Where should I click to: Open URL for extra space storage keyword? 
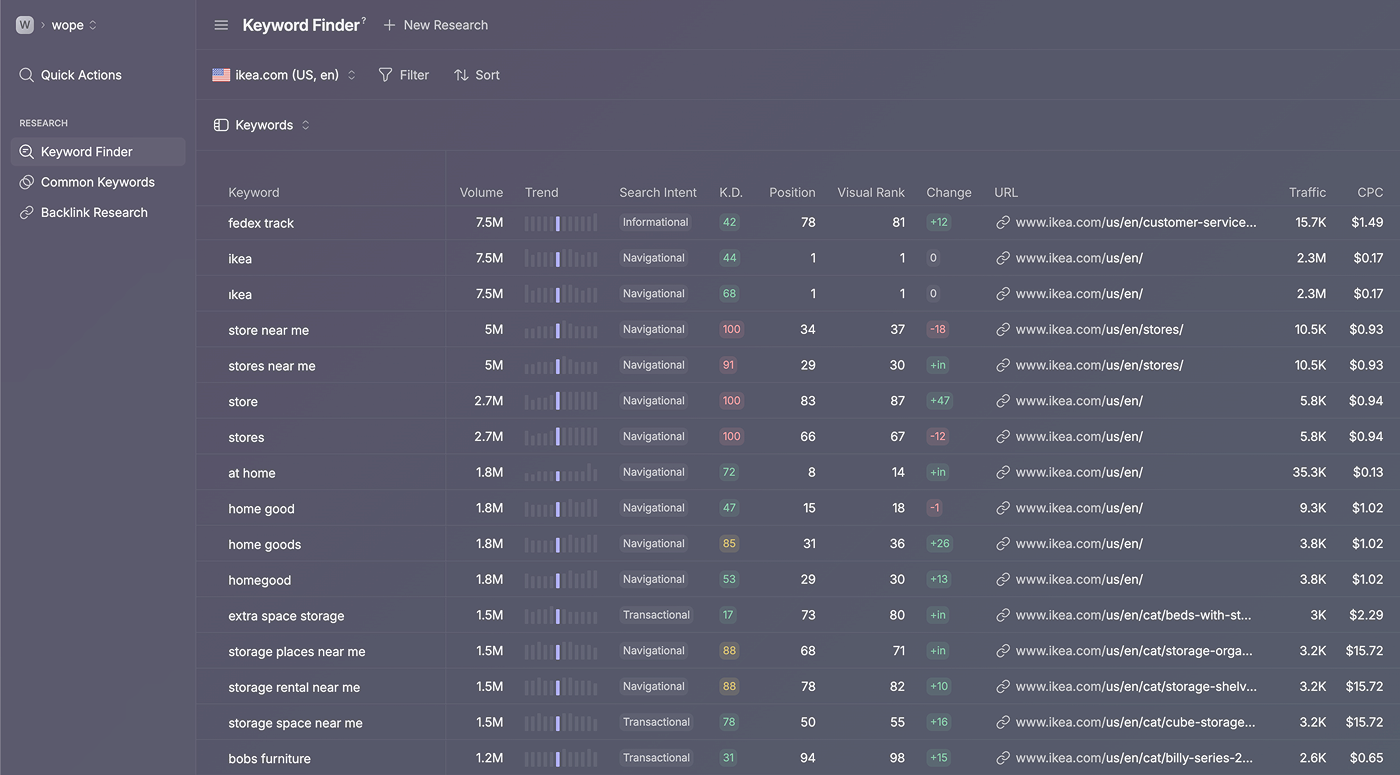(x=1133, y=616)
